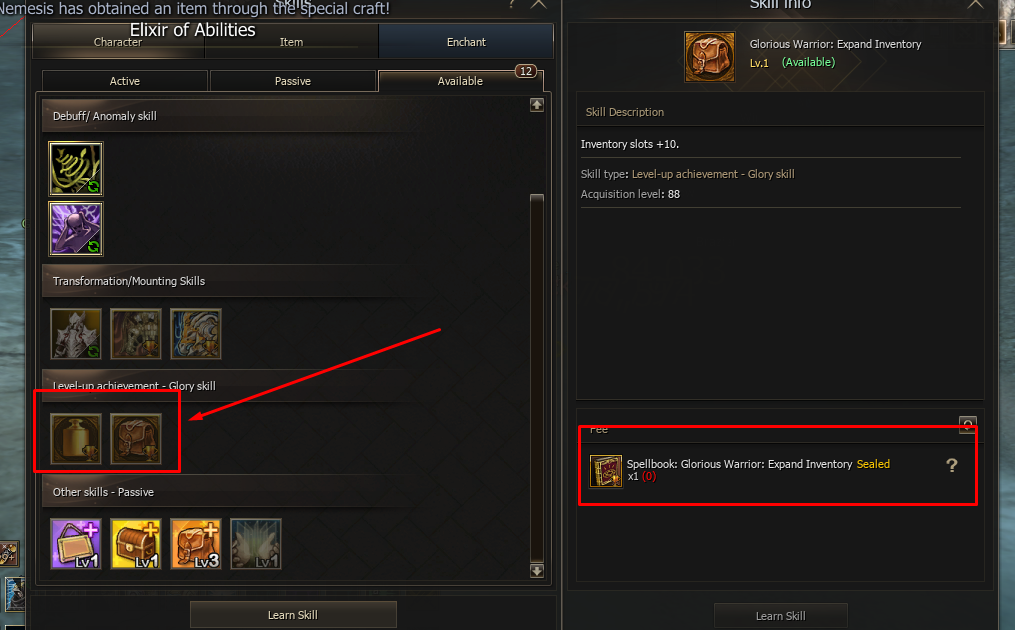Select the Expand Inventory backpack Glory skill
Image resolution: width=1015 pixels, height=630 pixels.
pos(136,439)
